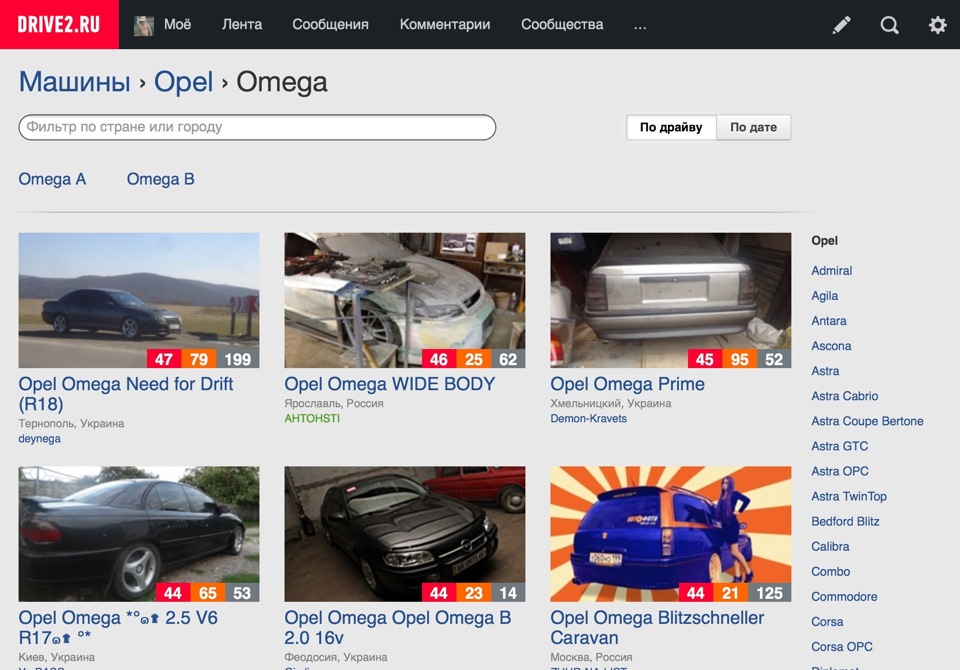Image resolution: width=960 pixels, height=670 pixels.
Task: Select Astra GTC model
Action: [840, 446]
